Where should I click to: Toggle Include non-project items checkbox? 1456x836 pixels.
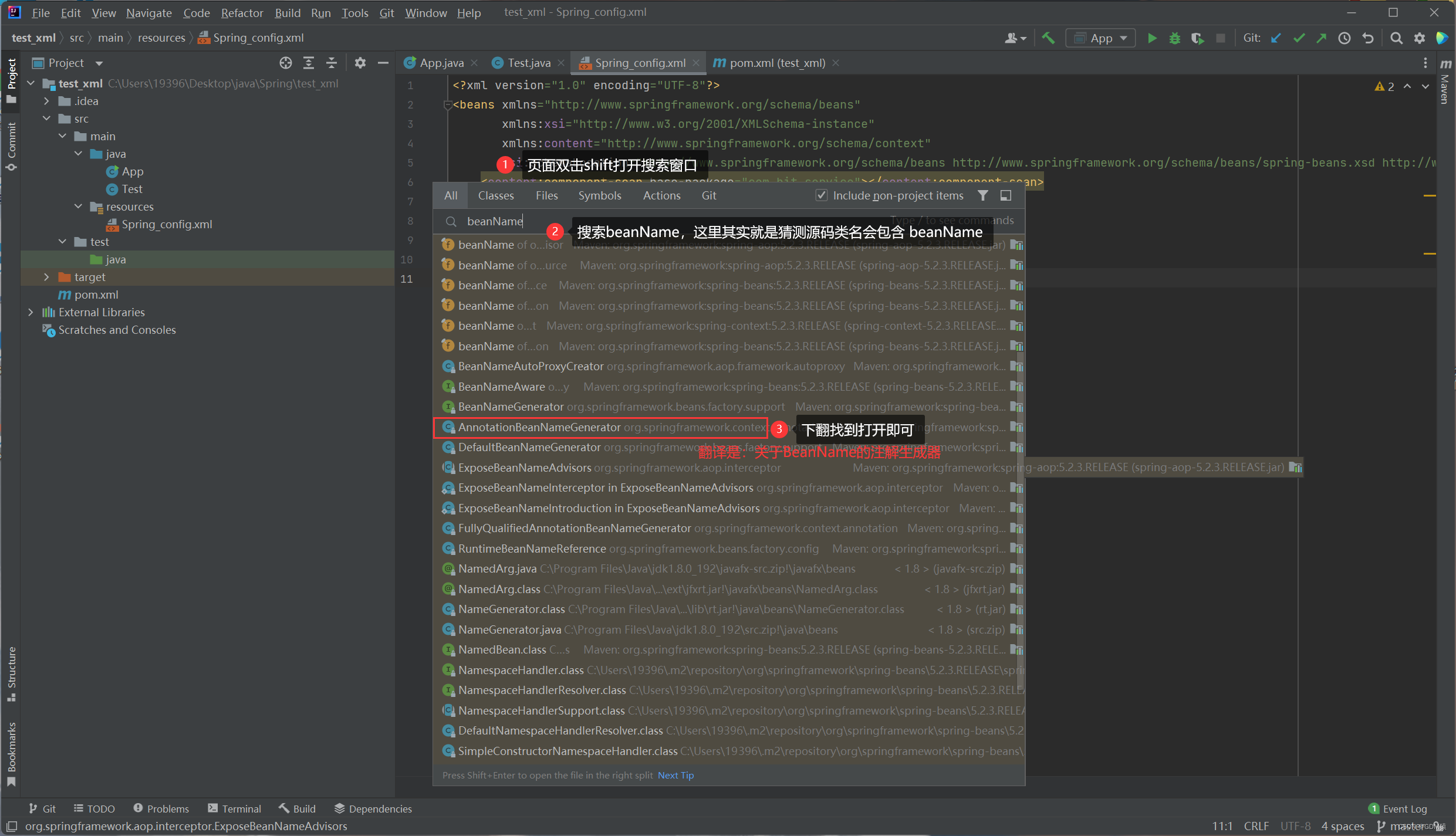coord(822,195)
